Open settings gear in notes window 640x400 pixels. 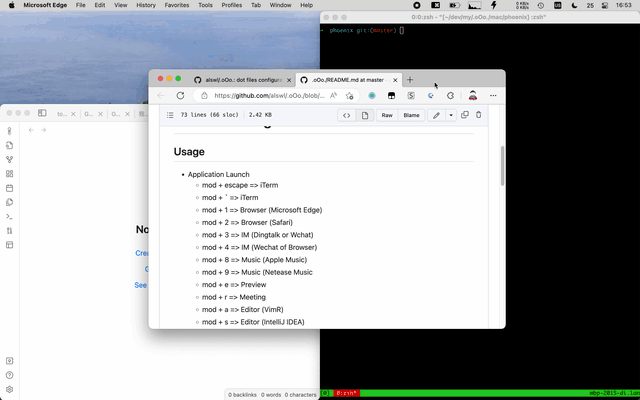click(x=9, y=389)
